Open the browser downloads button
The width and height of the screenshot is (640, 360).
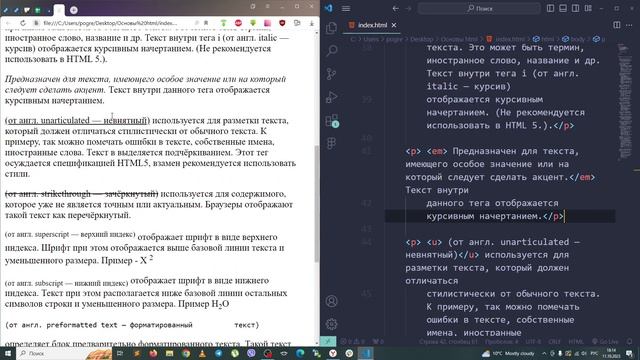pos(311,23)
